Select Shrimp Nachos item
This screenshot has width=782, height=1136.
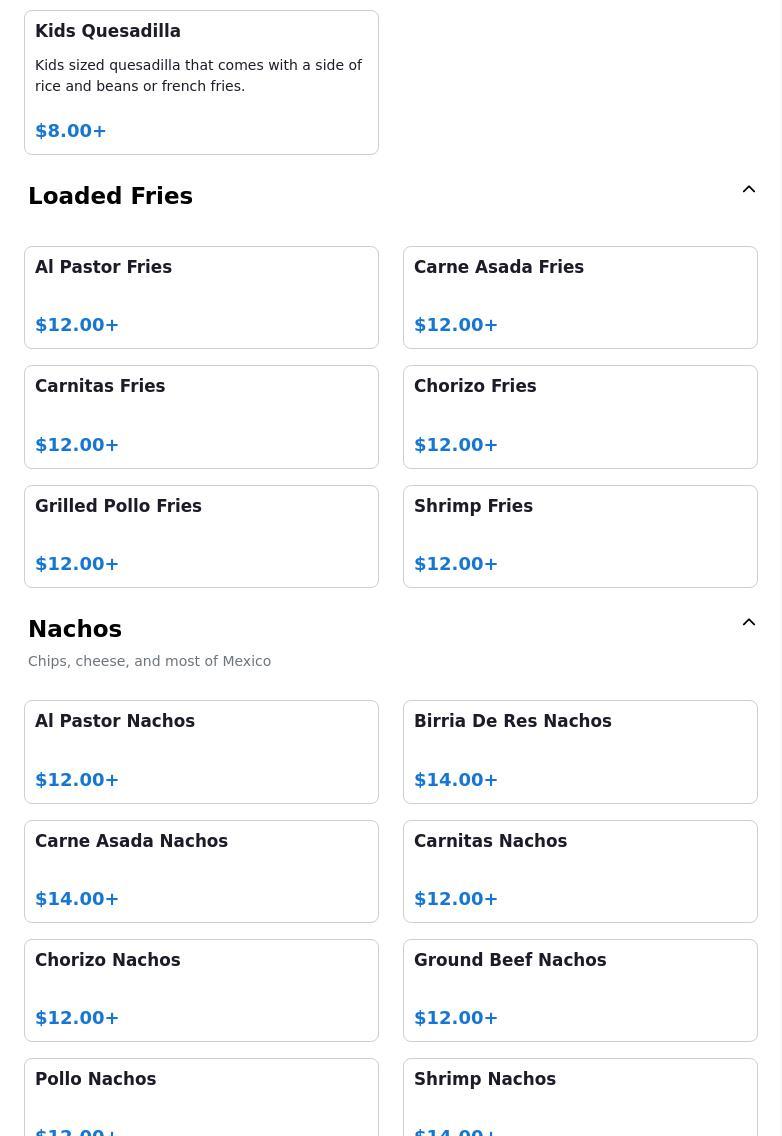(x=580, y=1098)
